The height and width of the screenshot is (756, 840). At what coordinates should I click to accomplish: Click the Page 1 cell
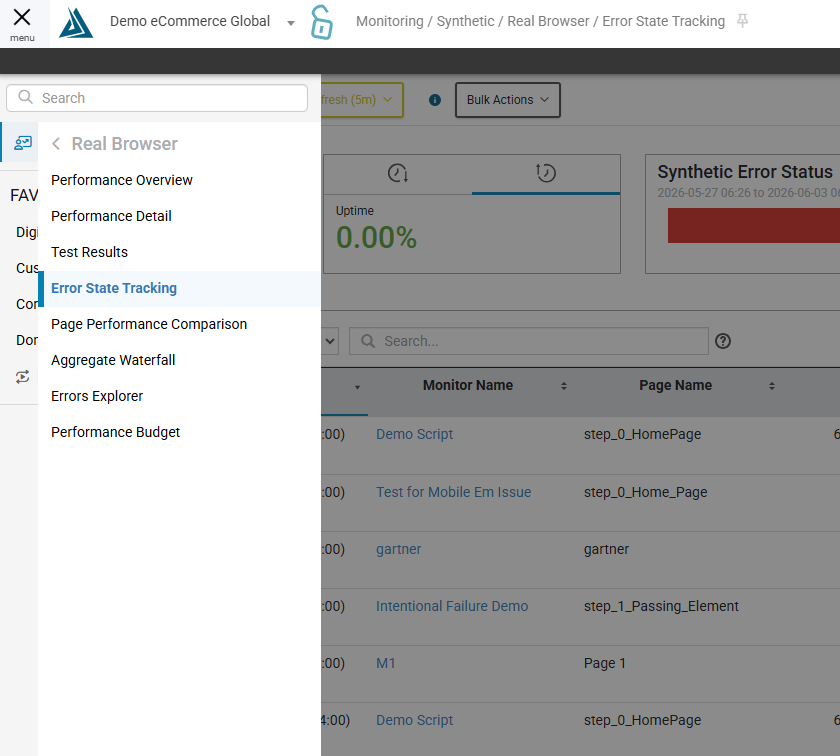(604, 663)
